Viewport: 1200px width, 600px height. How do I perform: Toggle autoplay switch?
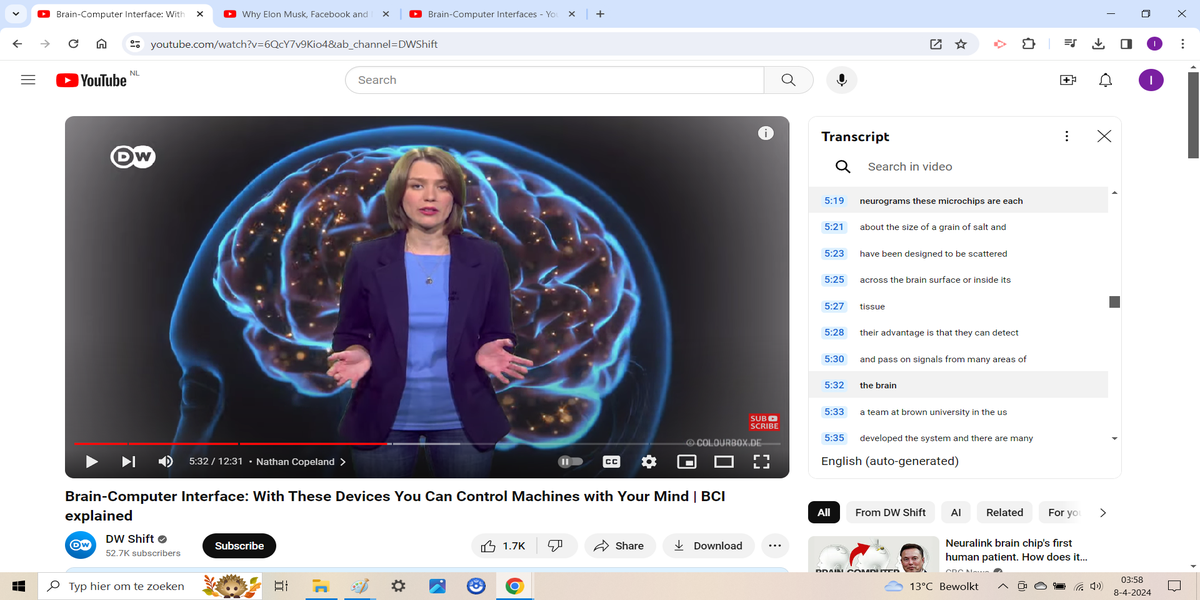[570, 462]
